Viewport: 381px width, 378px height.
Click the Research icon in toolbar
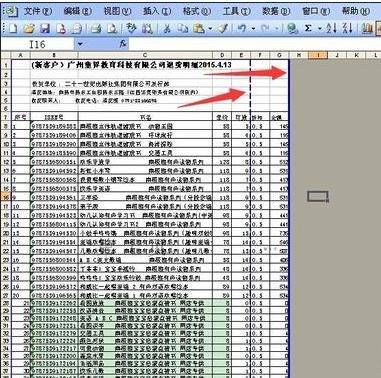(147, 29)
